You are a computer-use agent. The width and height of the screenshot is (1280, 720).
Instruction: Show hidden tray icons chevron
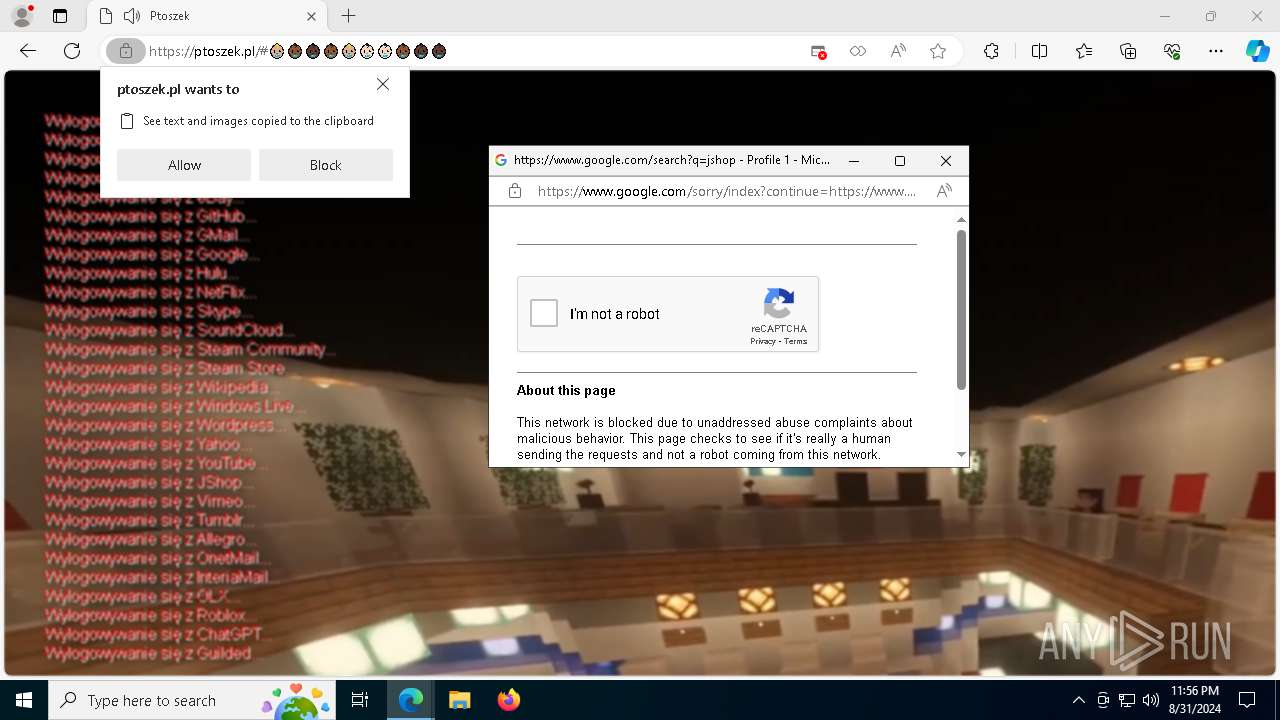(x=1078, y=700)
